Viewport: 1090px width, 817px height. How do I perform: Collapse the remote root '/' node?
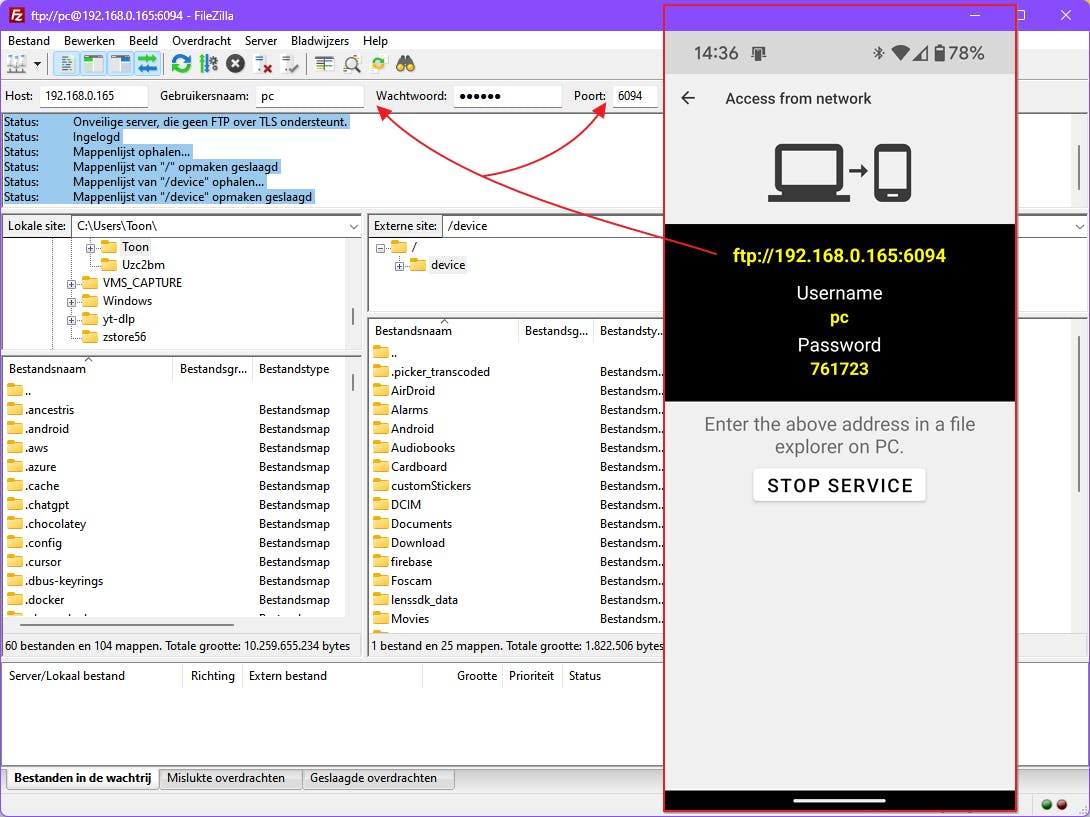pyautogui.click(x=380, y=248)
